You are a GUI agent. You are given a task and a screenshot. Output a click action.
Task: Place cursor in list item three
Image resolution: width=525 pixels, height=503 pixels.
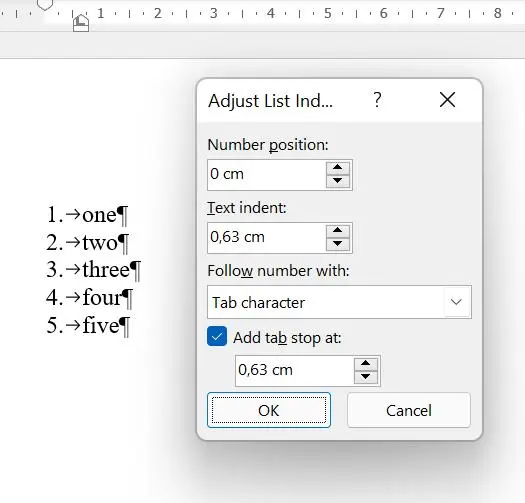(x=106, y=270)
